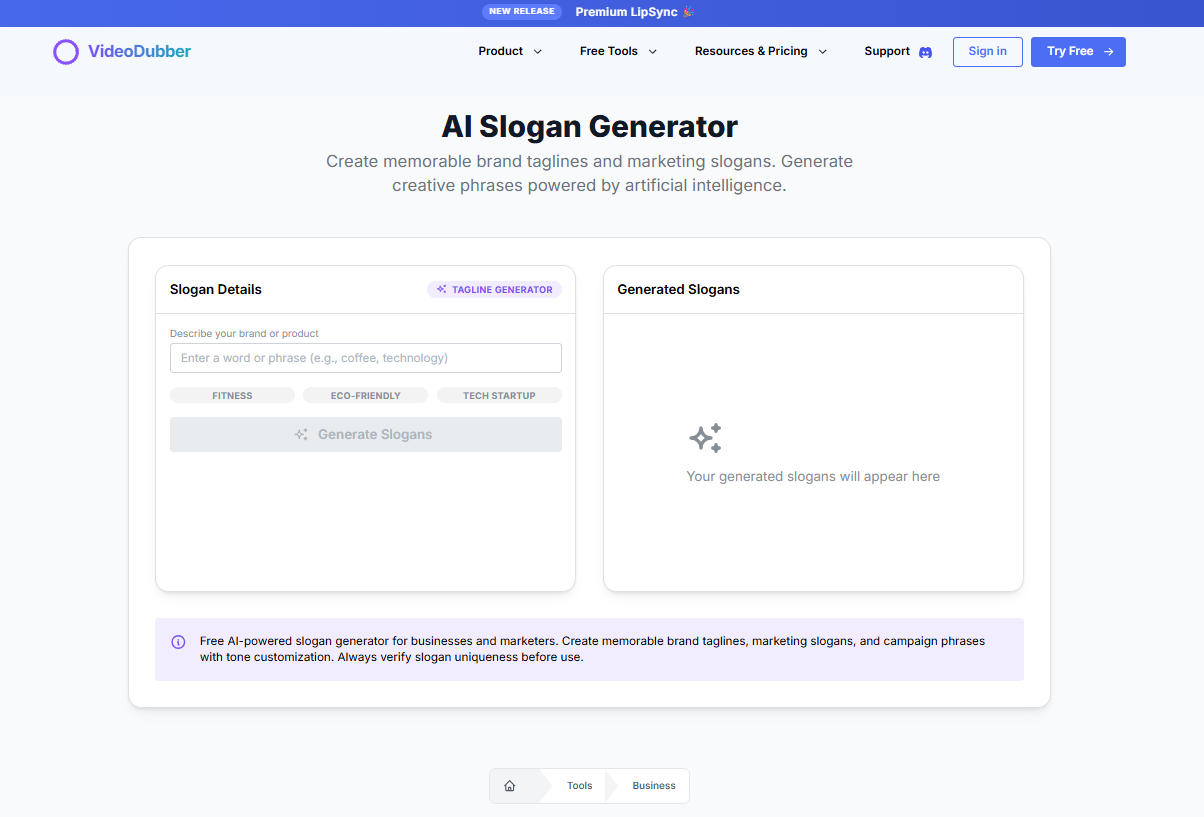Select the home icon in the breadcrumb
This screenshot has height=817, width=1204.
(510, 785)
